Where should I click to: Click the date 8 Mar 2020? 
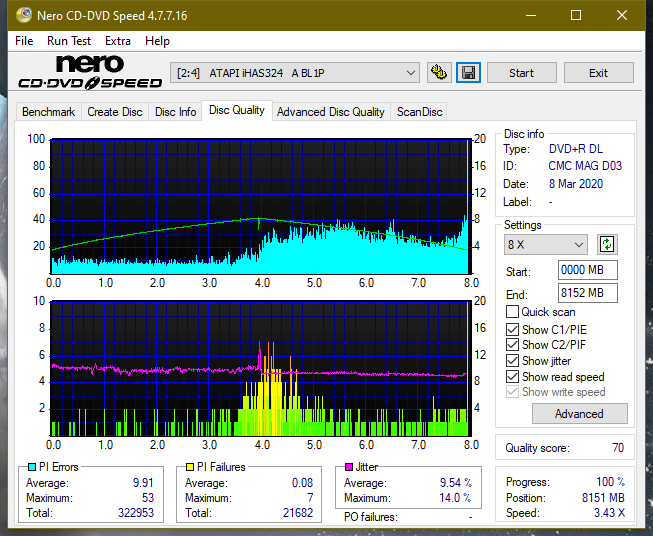pos(576,184)
